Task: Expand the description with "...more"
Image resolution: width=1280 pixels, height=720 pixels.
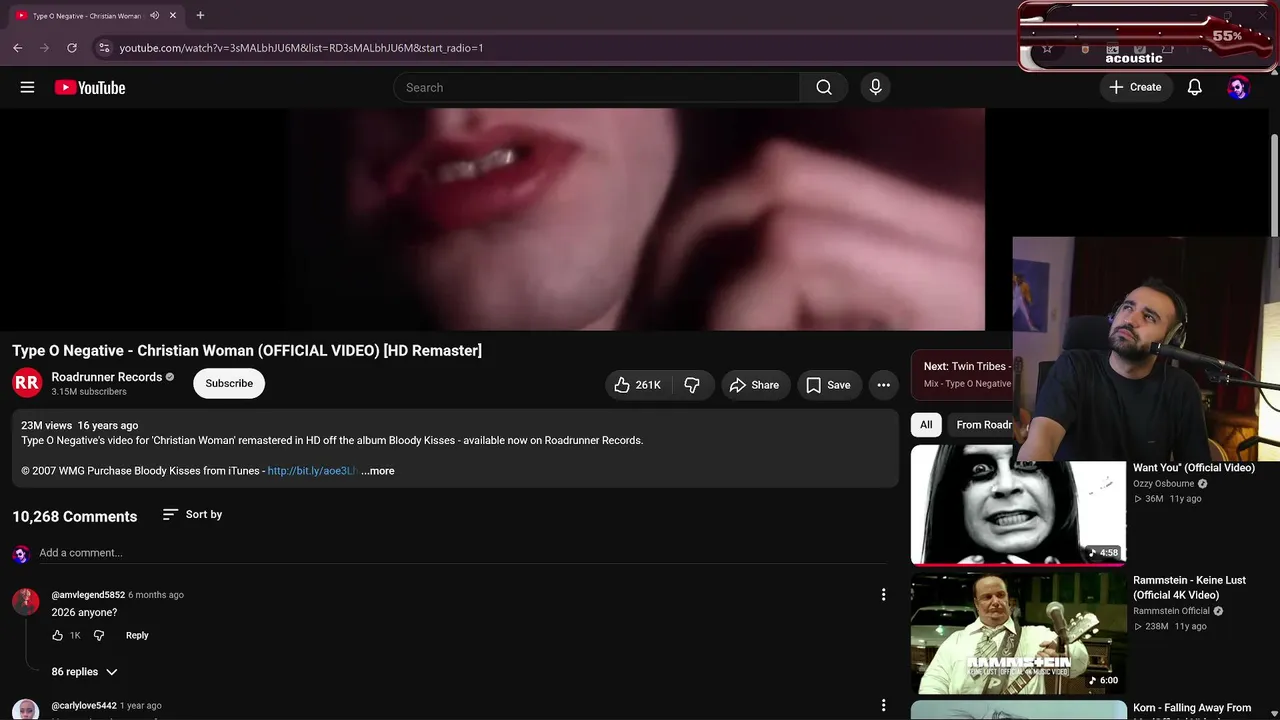Action: tap(378, 471)
